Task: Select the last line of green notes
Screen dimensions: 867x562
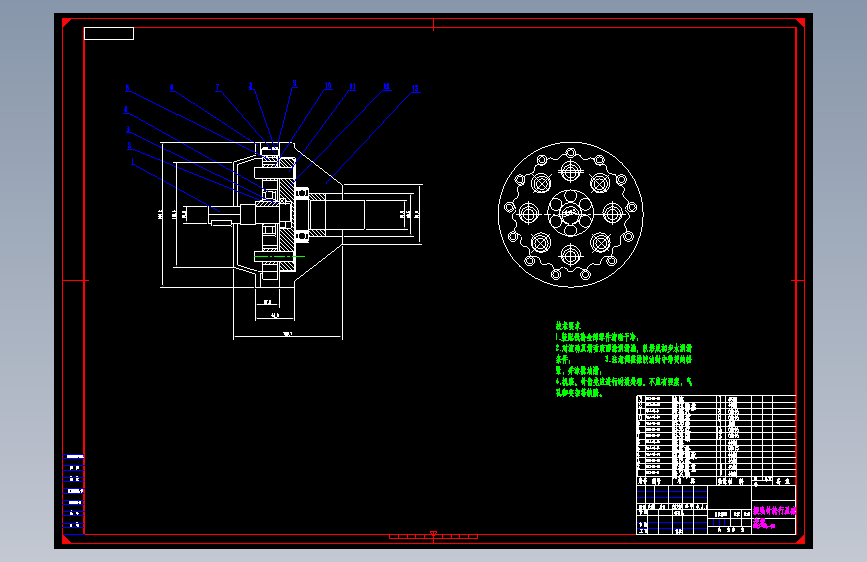Action: pos(579,393)
